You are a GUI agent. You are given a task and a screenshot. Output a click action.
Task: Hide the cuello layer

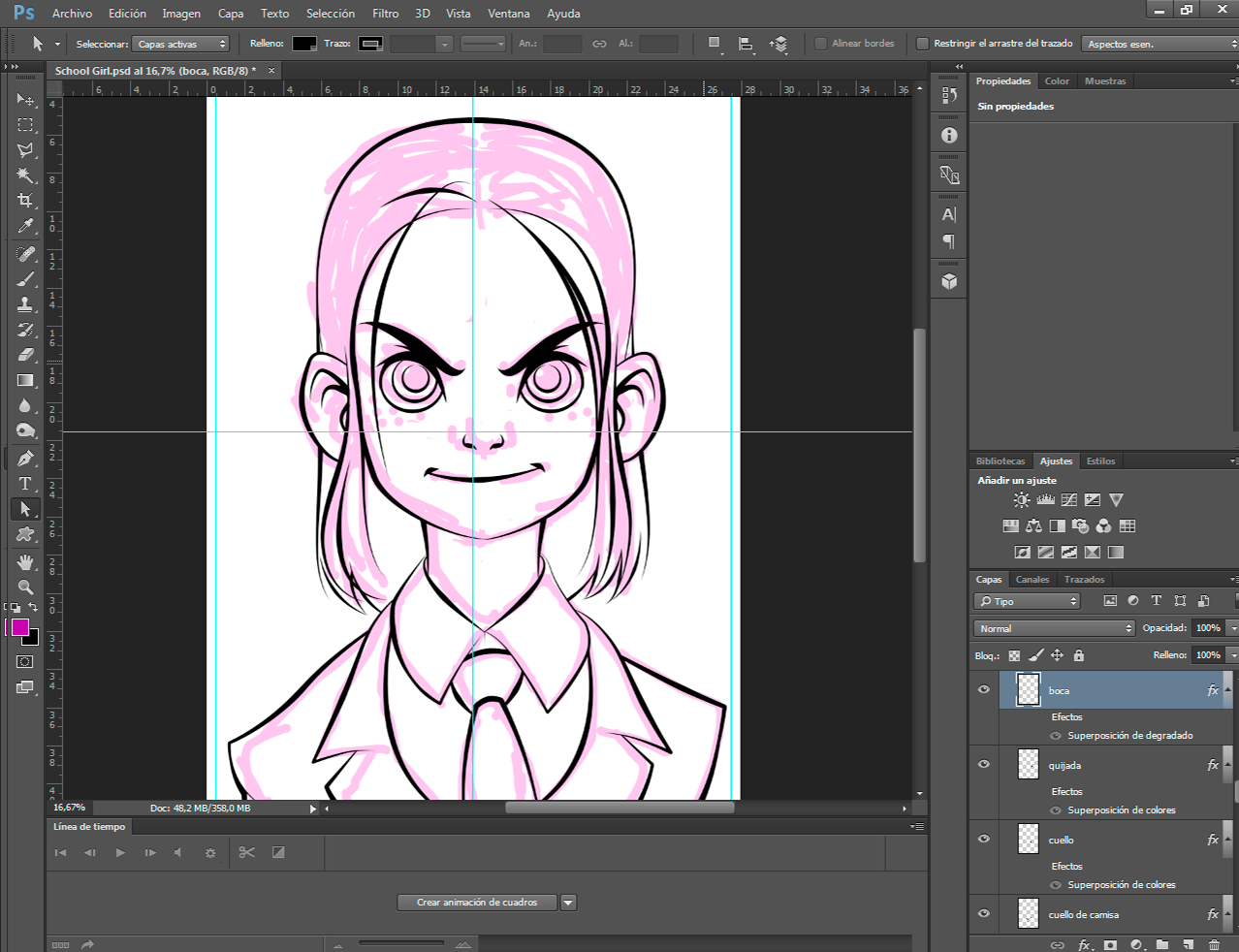point(984,839)
